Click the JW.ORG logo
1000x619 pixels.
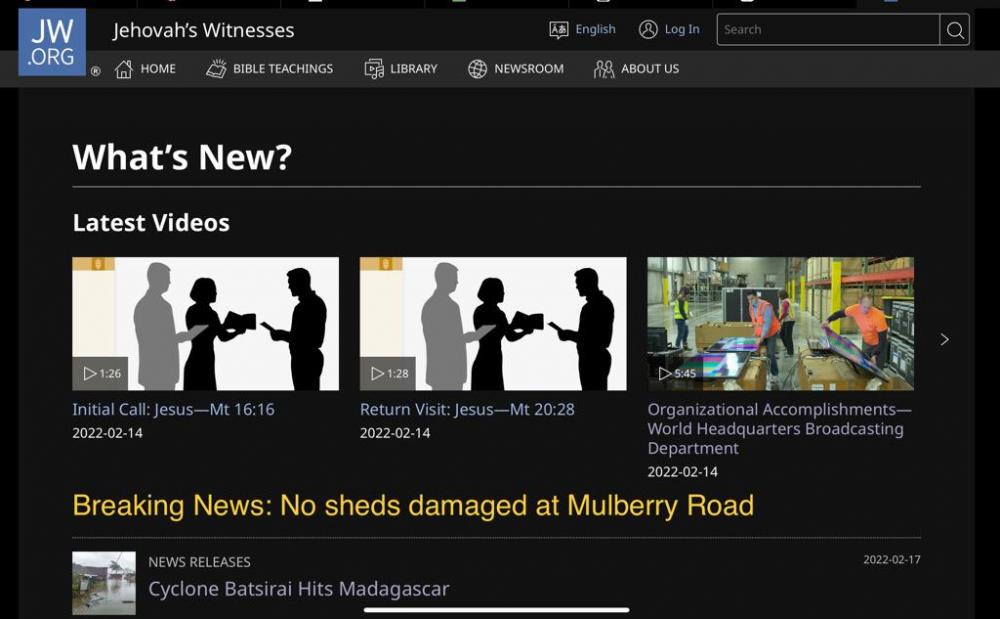[52, 42]
